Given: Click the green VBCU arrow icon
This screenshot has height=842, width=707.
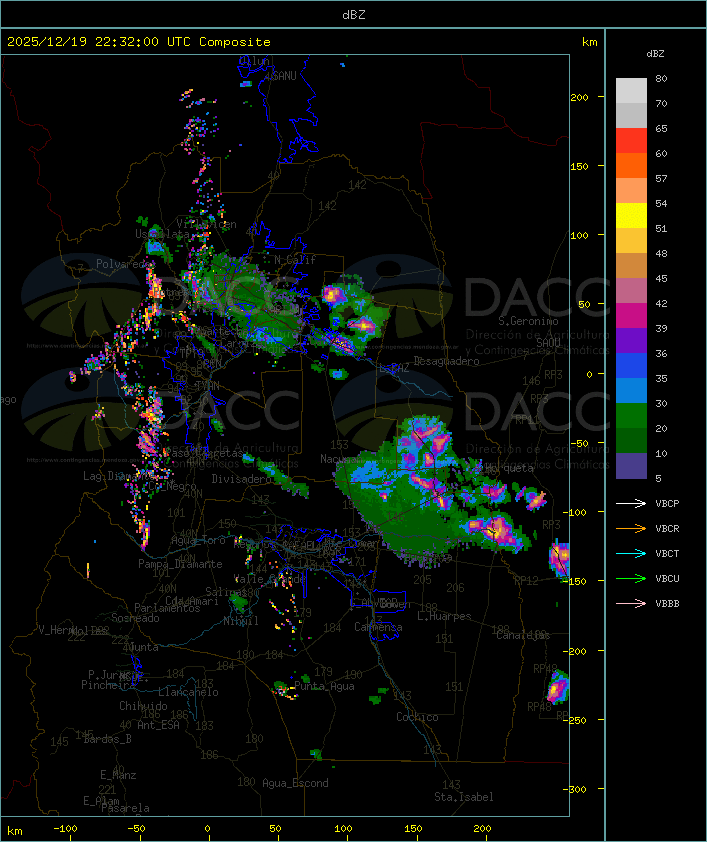Looking at the screenshot, I should [x=631, y=578].
